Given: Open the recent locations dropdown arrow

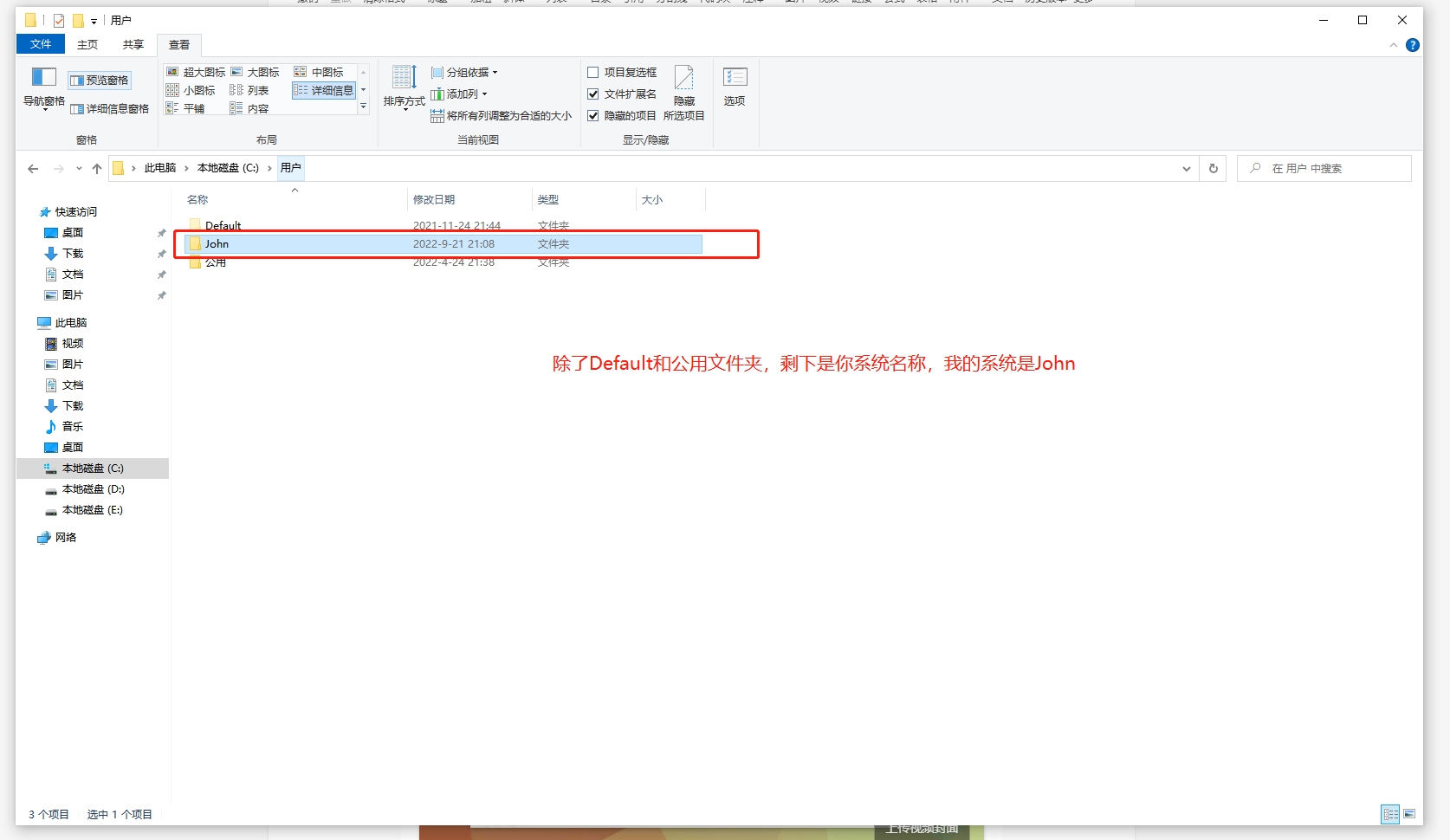Looking at the screenshot, I should [79, 169].
